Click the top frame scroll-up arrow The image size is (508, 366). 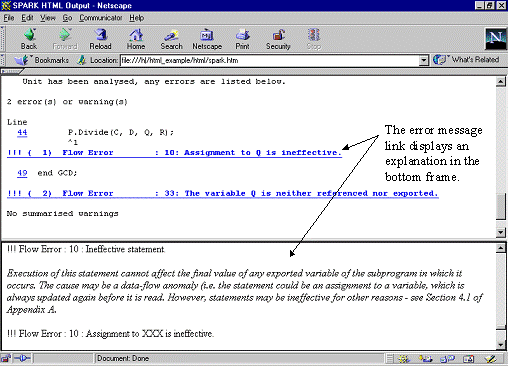[x=500, y=81]
